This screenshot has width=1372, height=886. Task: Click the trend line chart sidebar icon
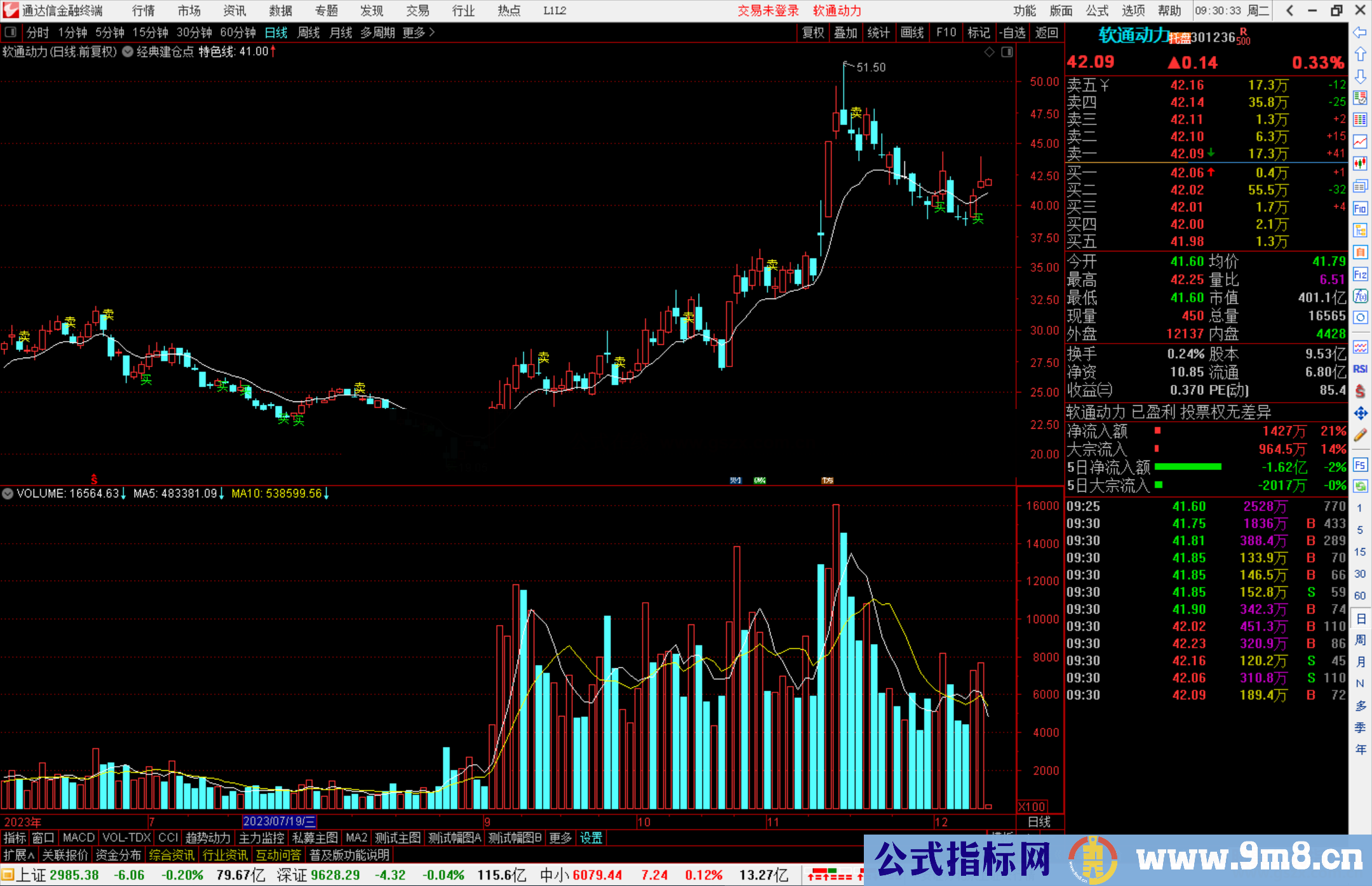1360,141
